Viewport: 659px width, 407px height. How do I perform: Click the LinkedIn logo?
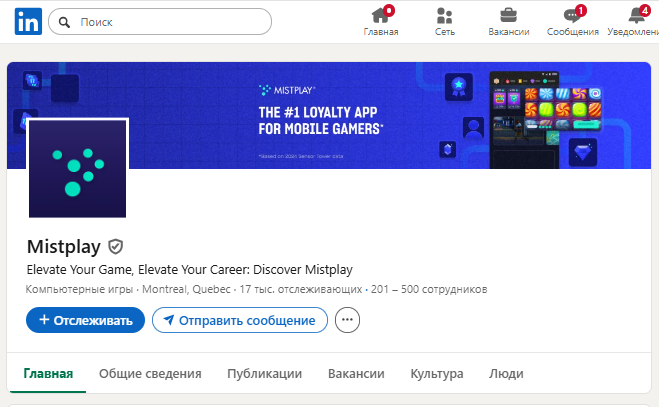pyautogui.click(x=28, y=21)
